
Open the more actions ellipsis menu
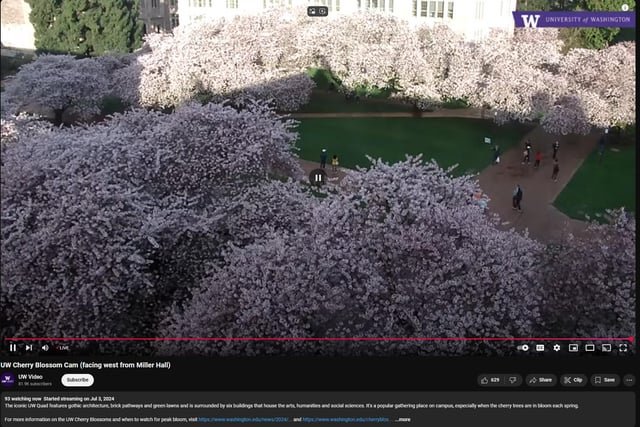coord(629,380)
